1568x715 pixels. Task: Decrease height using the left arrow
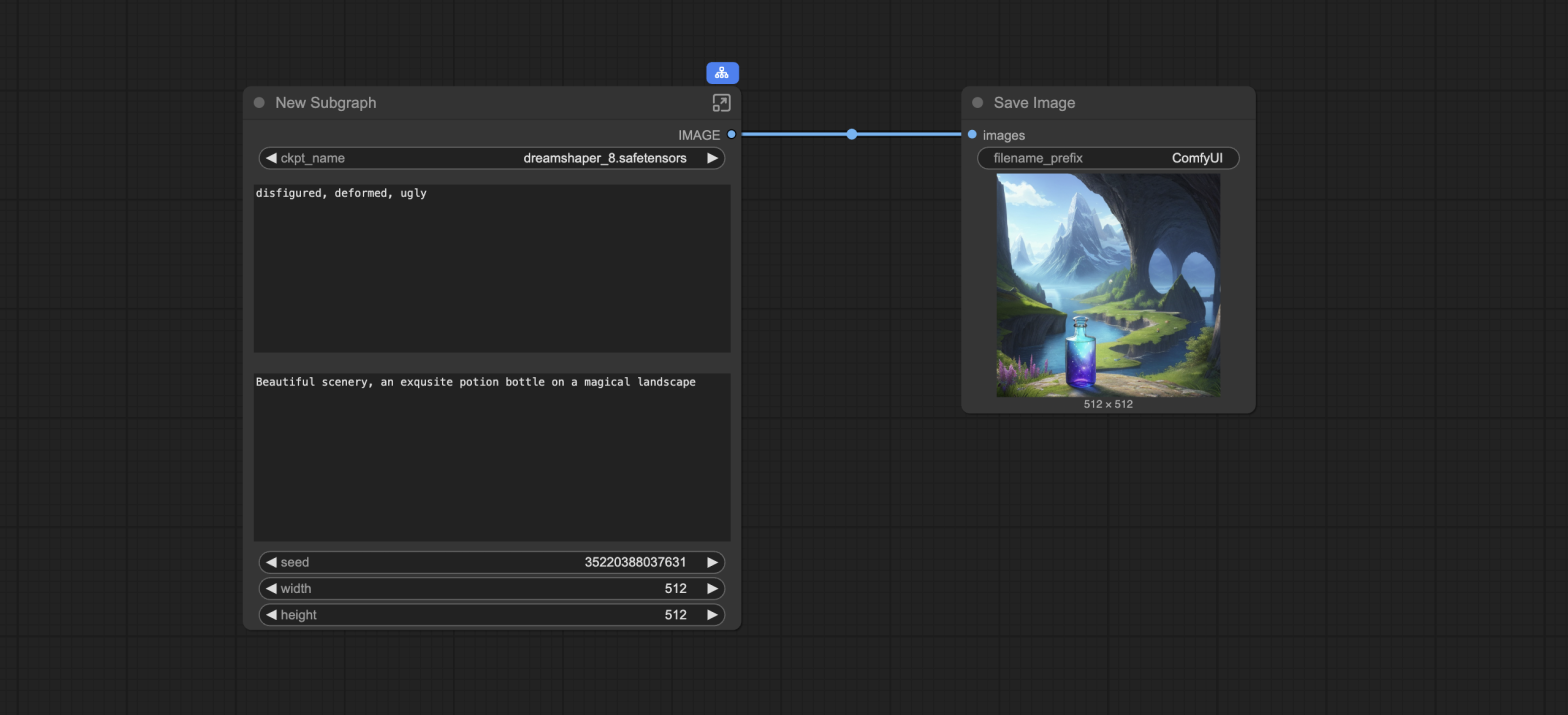[x=271, y=615]
